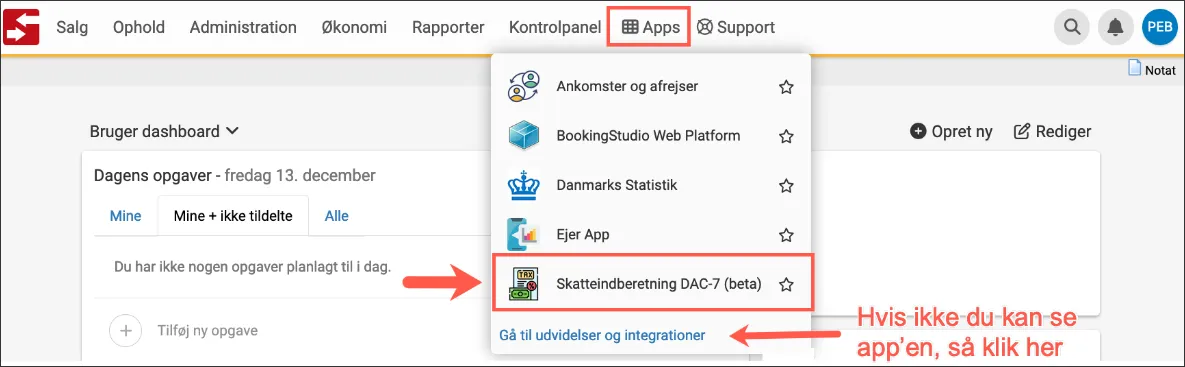This screenshot has width=1185, height=367.
Task: Open the notifications bell
Action: [1115, 28]
